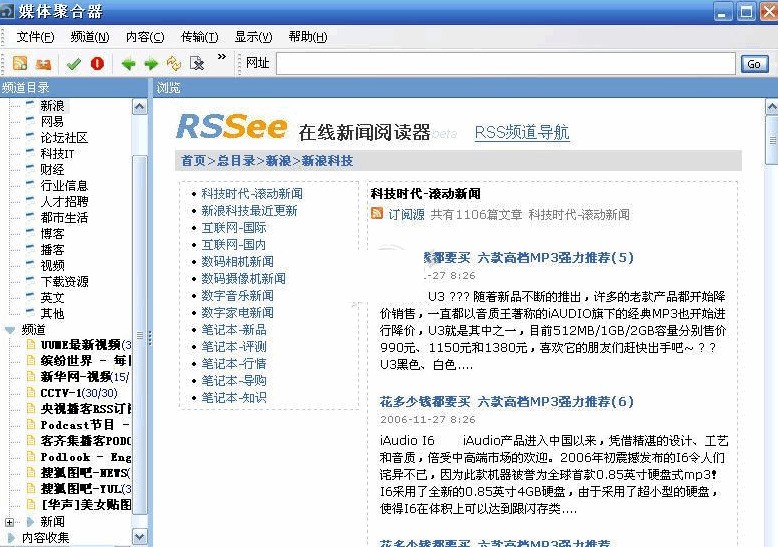Select the 搜狐图吧-NEWS channel
The image size is (778, 547).
pyautogui.click(x=86, y=473)
